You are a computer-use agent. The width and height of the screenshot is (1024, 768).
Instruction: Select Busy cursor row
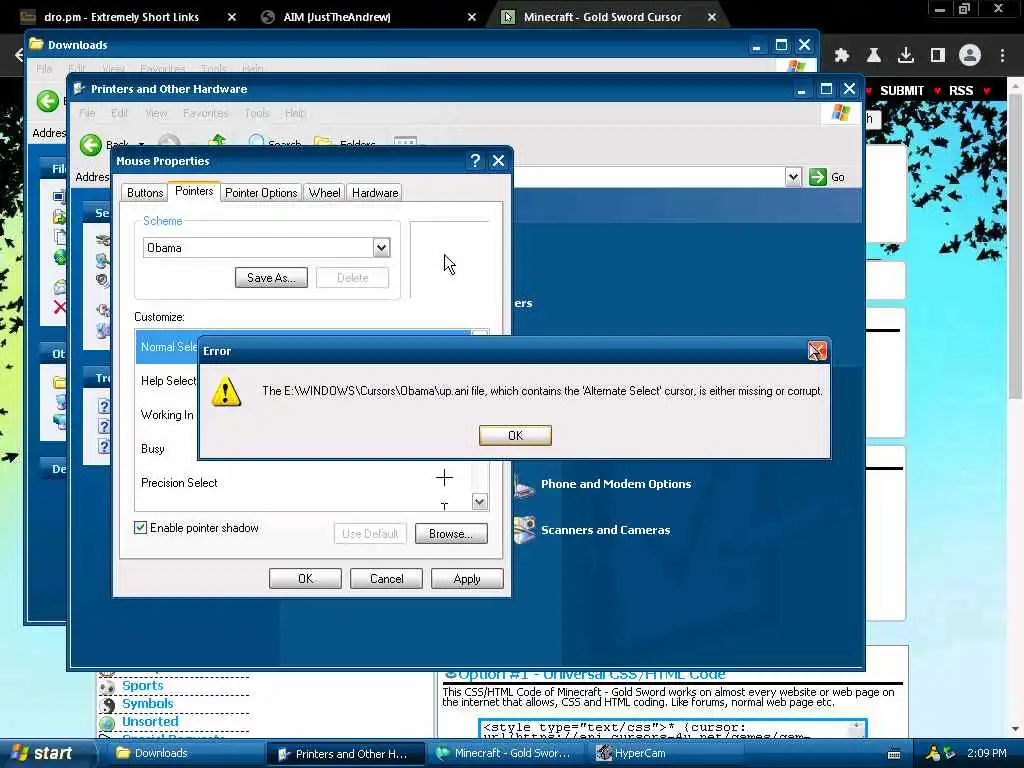[x=167, y=449]
